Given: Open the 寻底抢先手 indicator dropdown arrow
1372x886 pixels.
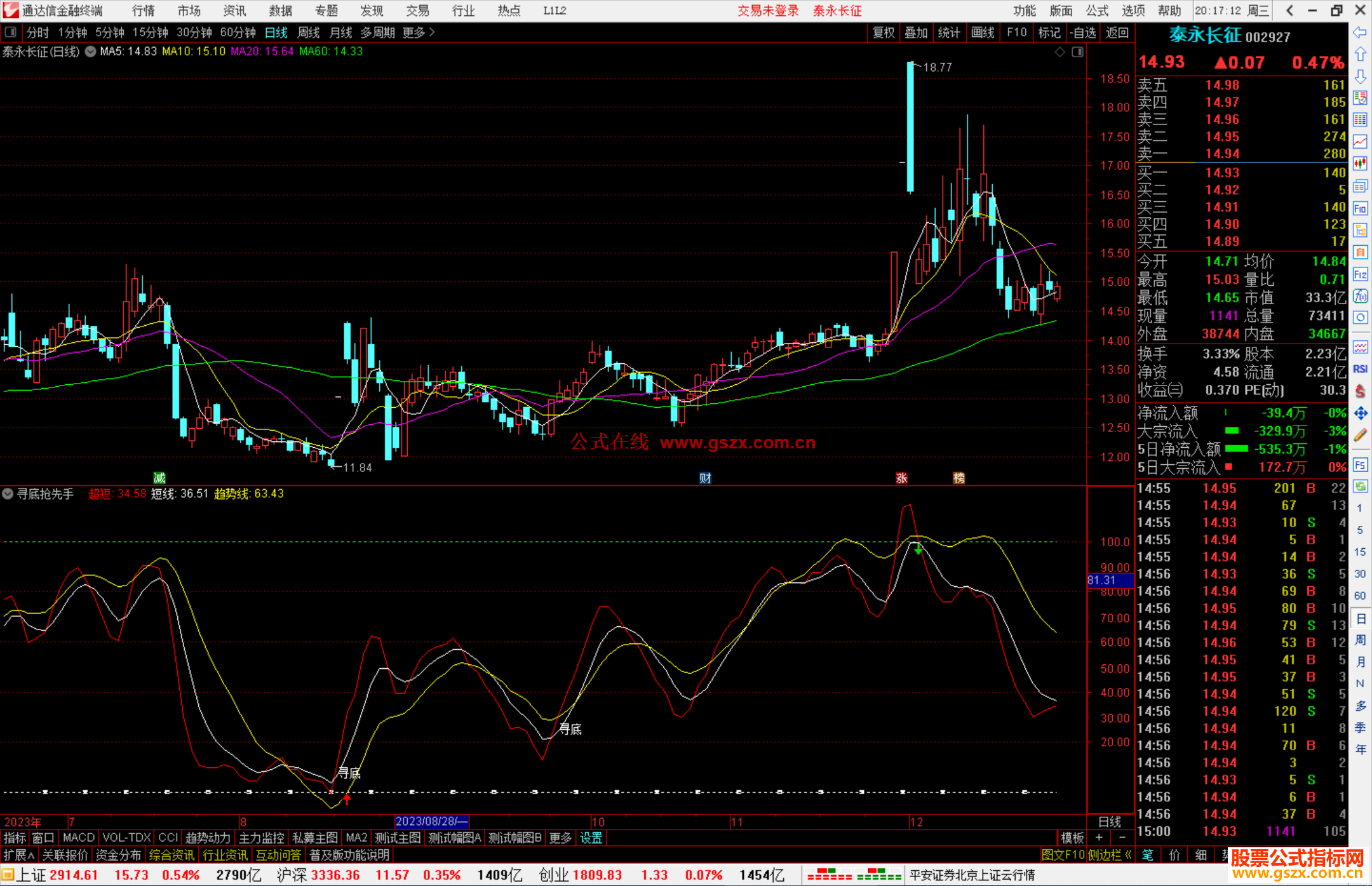Looking at the screenshot, I should pos(8,493).
